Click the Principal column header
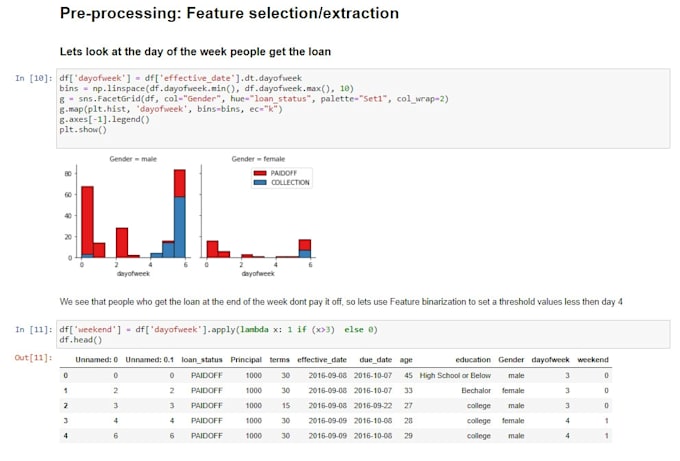Image resolution: width=680 pixels, height=461 pixels. point(246,360)
